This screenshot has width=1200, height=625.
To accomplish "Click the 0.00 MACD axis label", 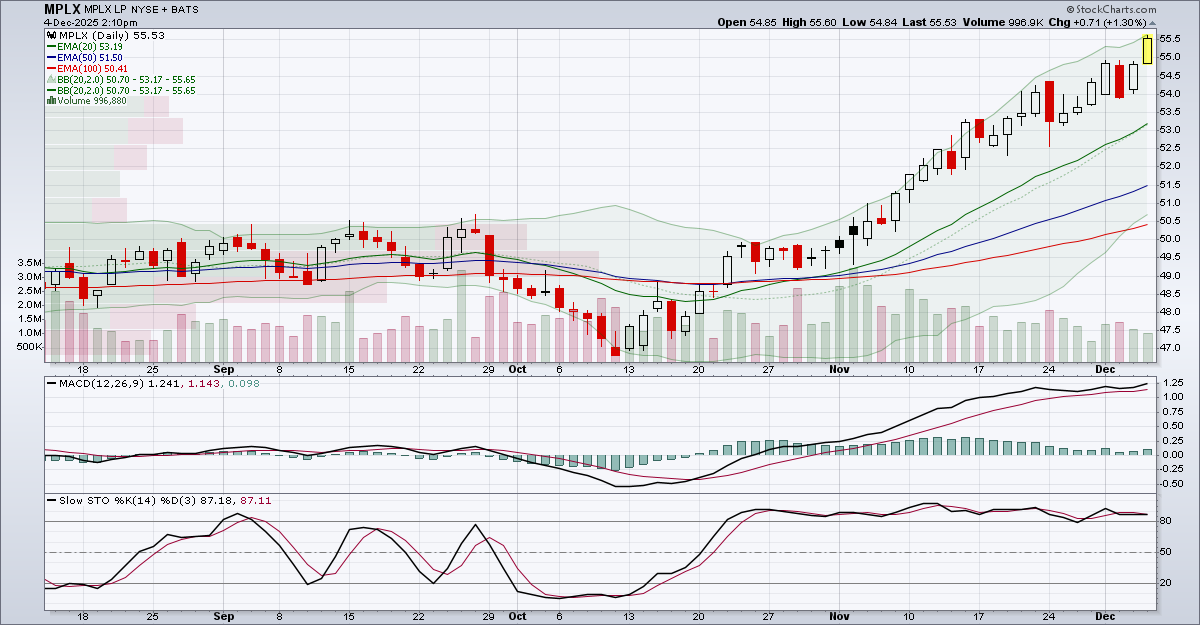I will (x=1173, y=454).
